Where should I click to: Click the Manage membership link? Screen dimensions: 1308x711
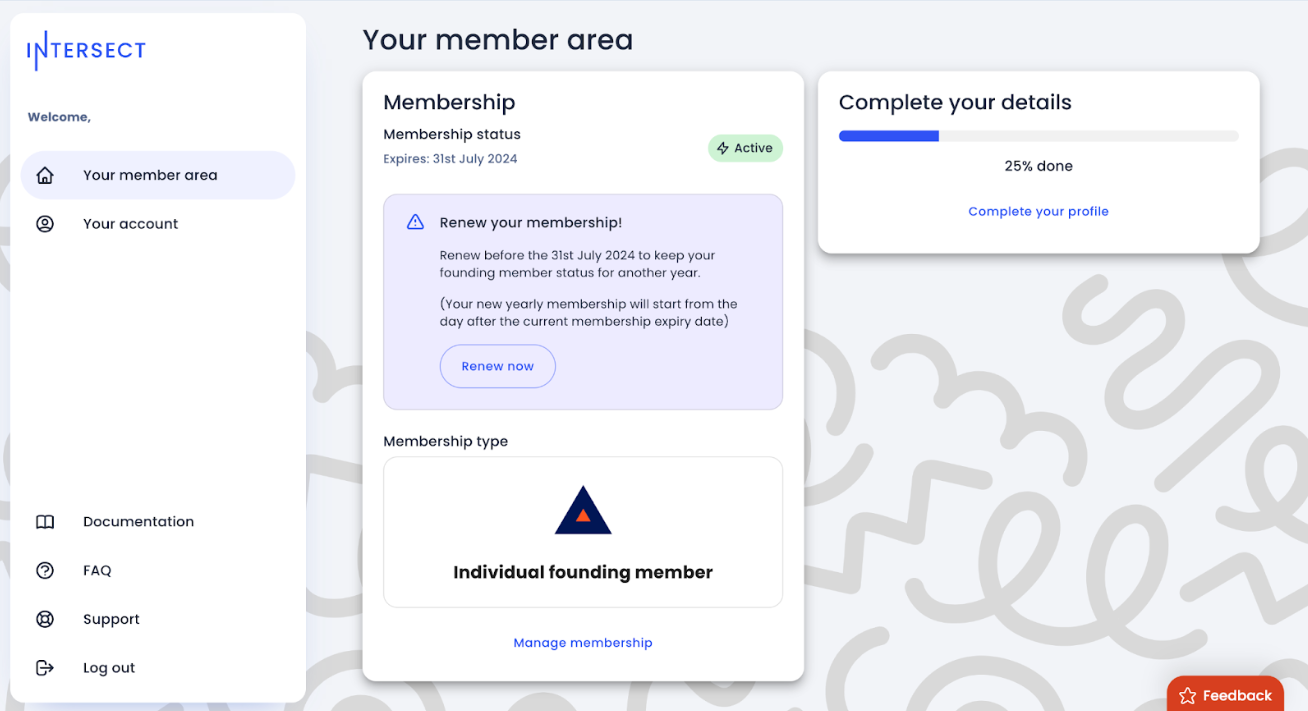point(583,643)
